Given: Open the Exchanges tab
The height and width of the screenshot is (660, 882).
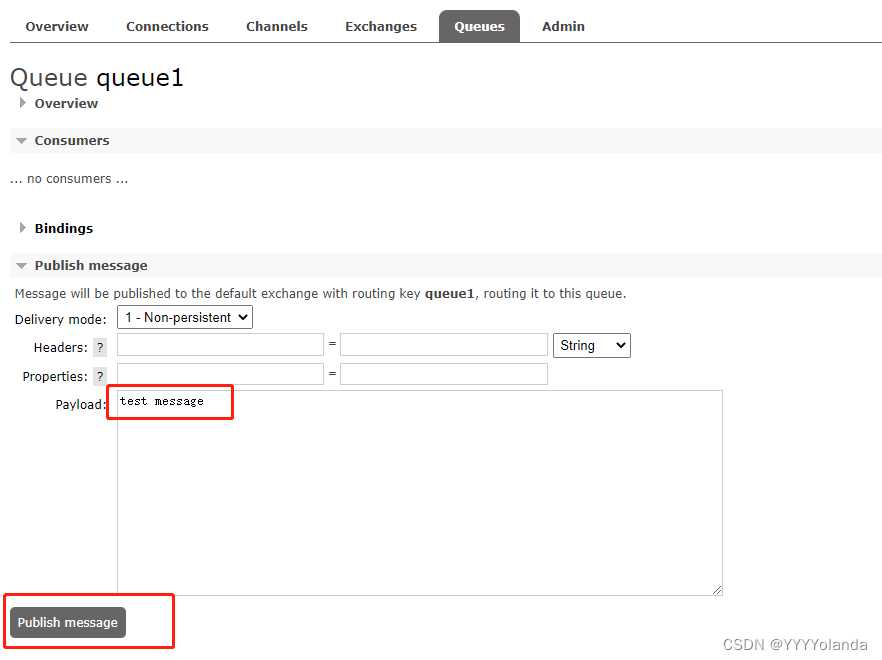Looking at the screenshot, I should tap(381, 26).
